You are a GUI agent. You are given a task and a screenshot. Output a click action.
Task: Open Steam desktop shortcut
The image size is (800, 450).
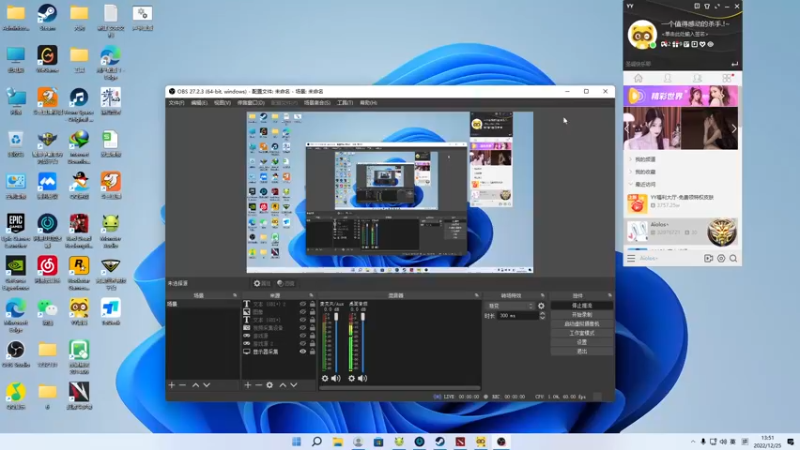pyautogui.click(x=47, y=17)
